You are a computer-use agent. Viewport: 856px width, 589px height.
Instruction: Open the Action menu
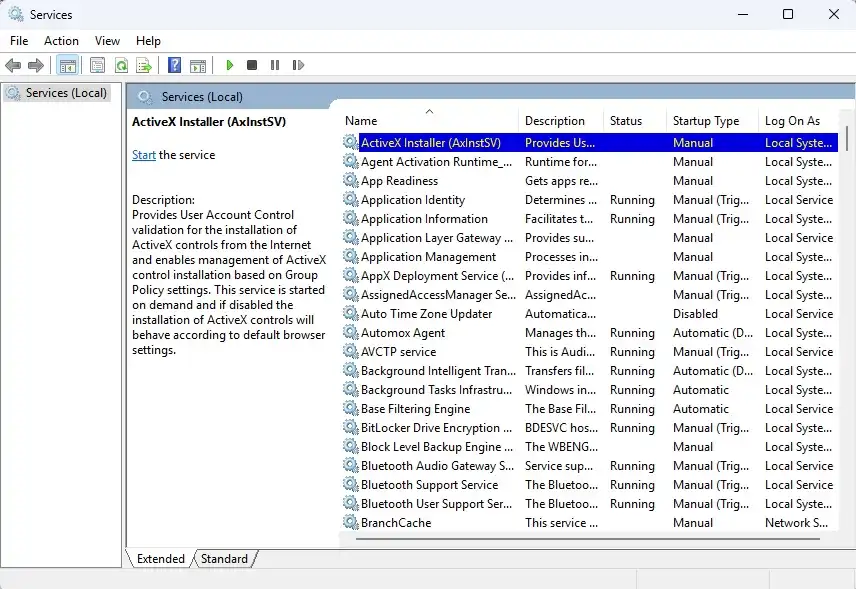61,41
